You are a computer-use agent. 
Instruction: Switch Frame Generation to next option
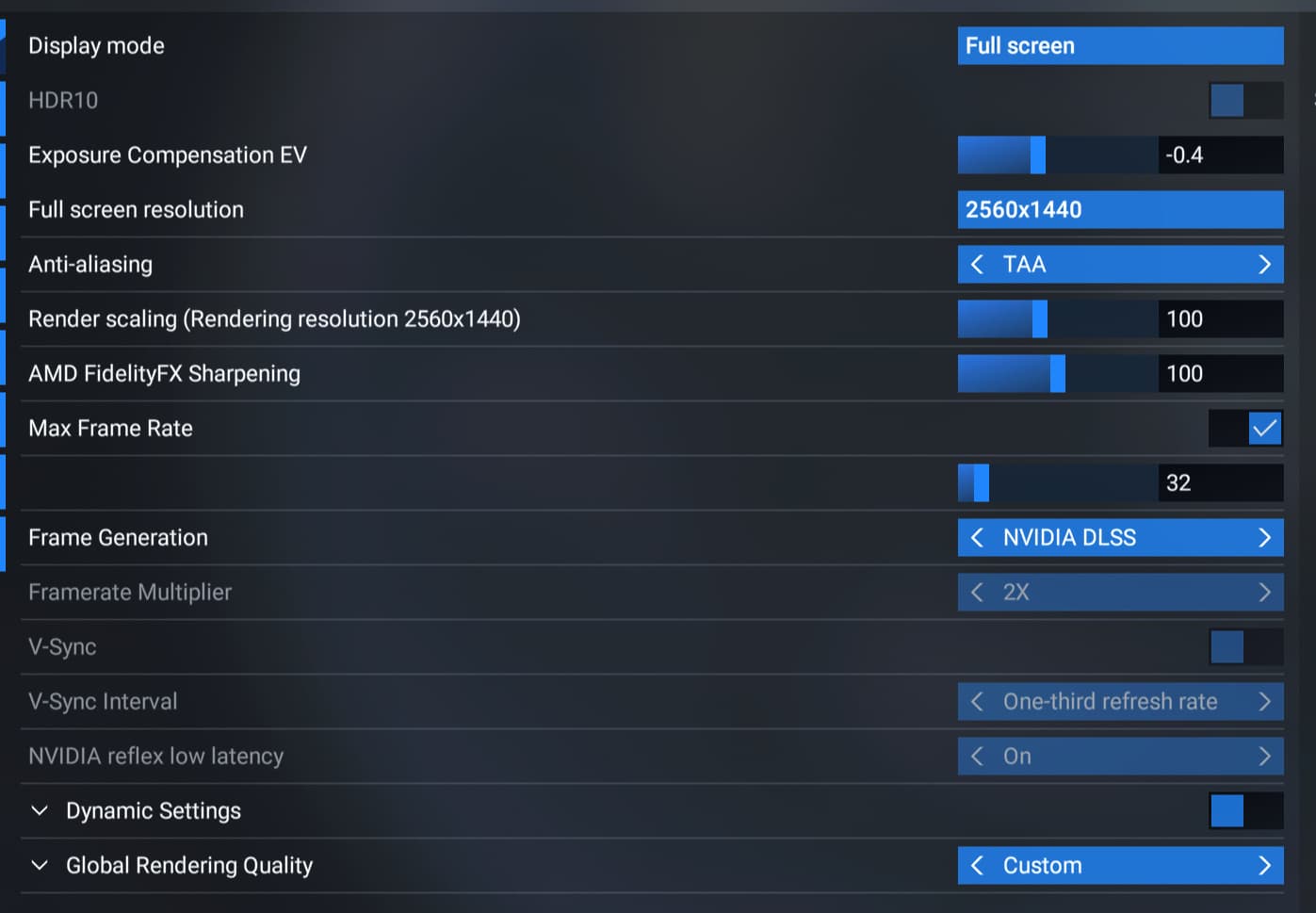coord(1264,537)
